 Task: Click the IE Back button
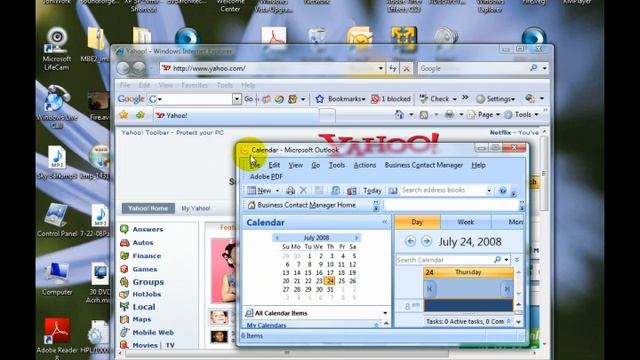123,68
